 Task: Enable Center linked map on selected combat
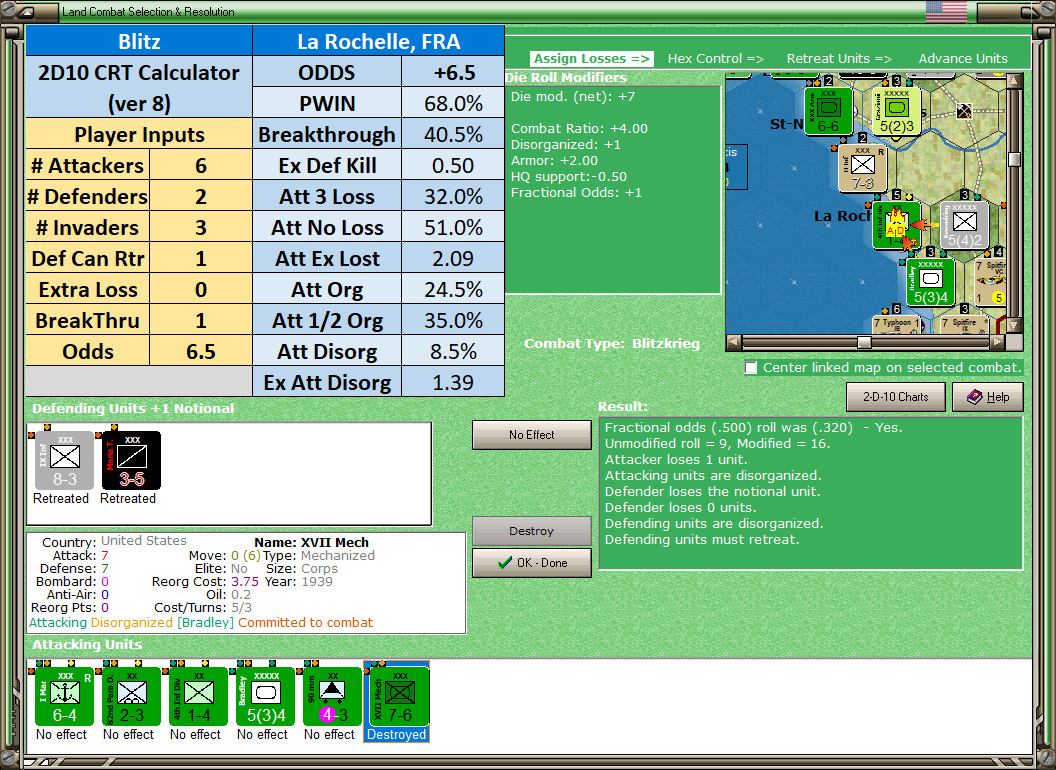coord(751,367)
